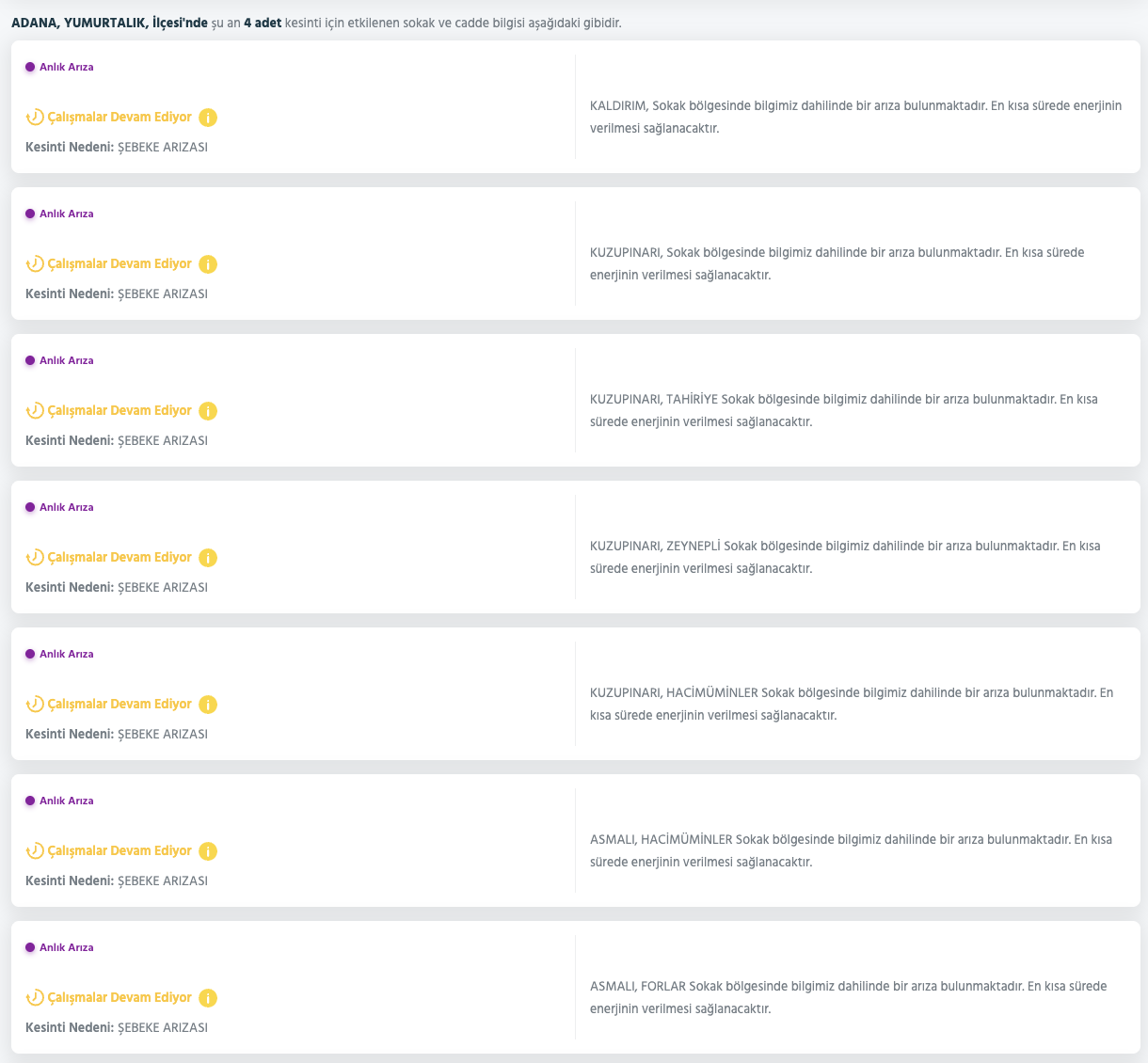Screen dimensions: 1148x1063
Task: Click 'Anlık Arıza' label in ASMALI, HACİMÜMİNLER card
Action: pos(67,801)
